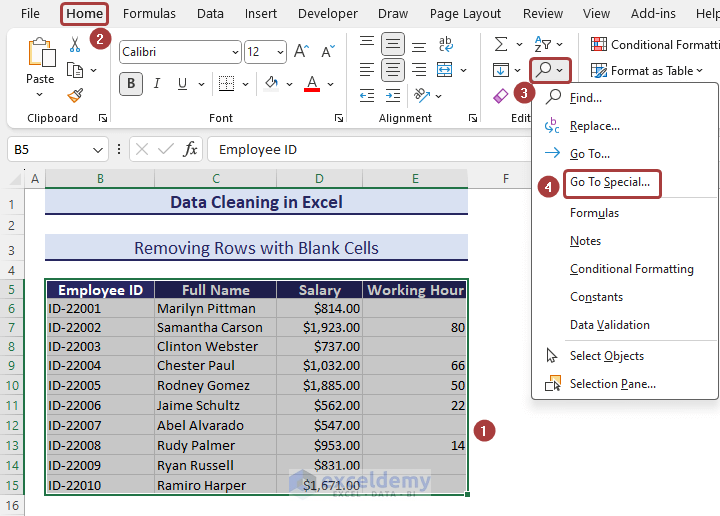Open the Alignment settings dialog launcher
This screenshot has height=516, width=720.
[472, 118]
